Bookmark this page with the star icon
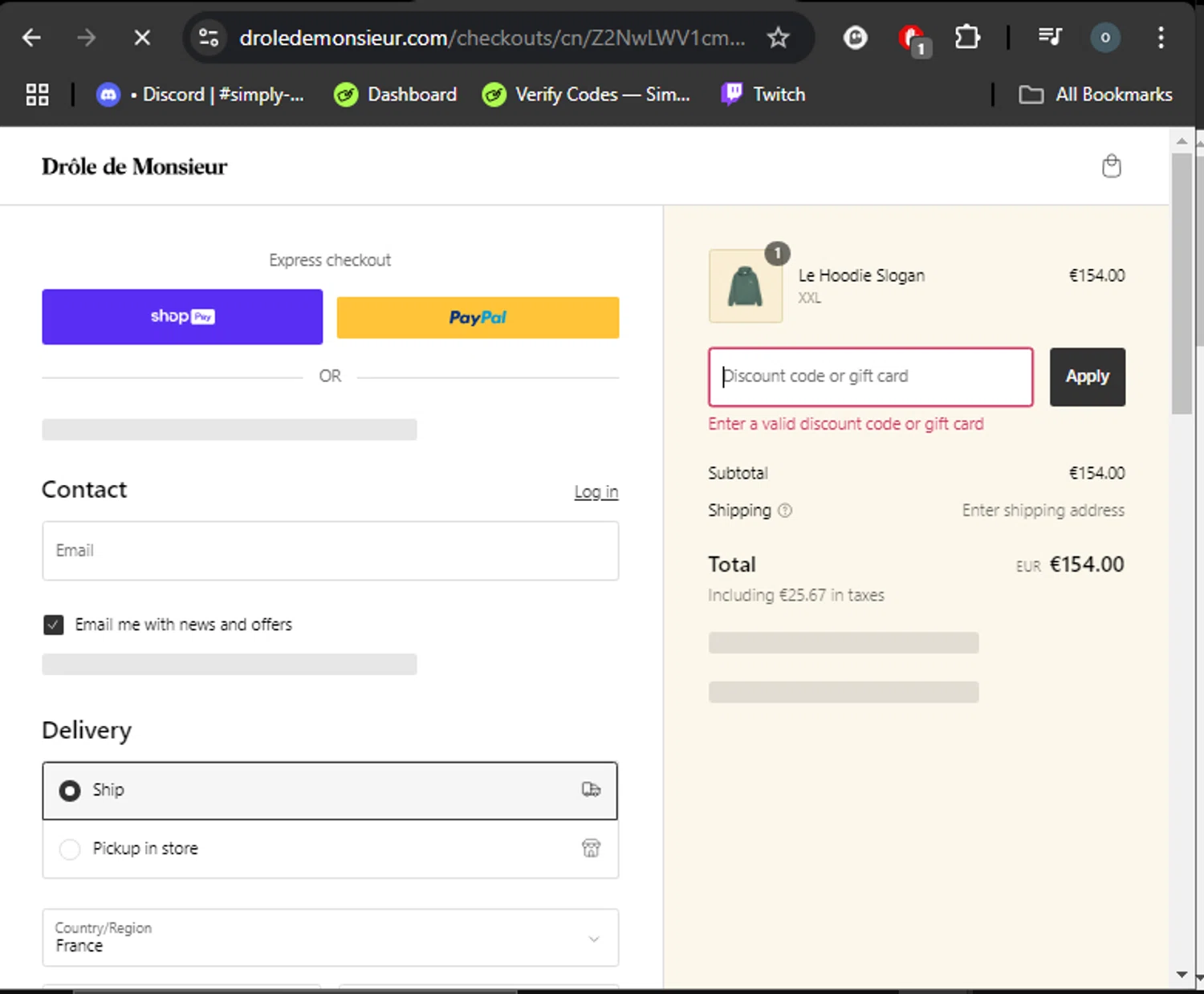The height and width of the screenshot is (994, 1204). [778, 38]
